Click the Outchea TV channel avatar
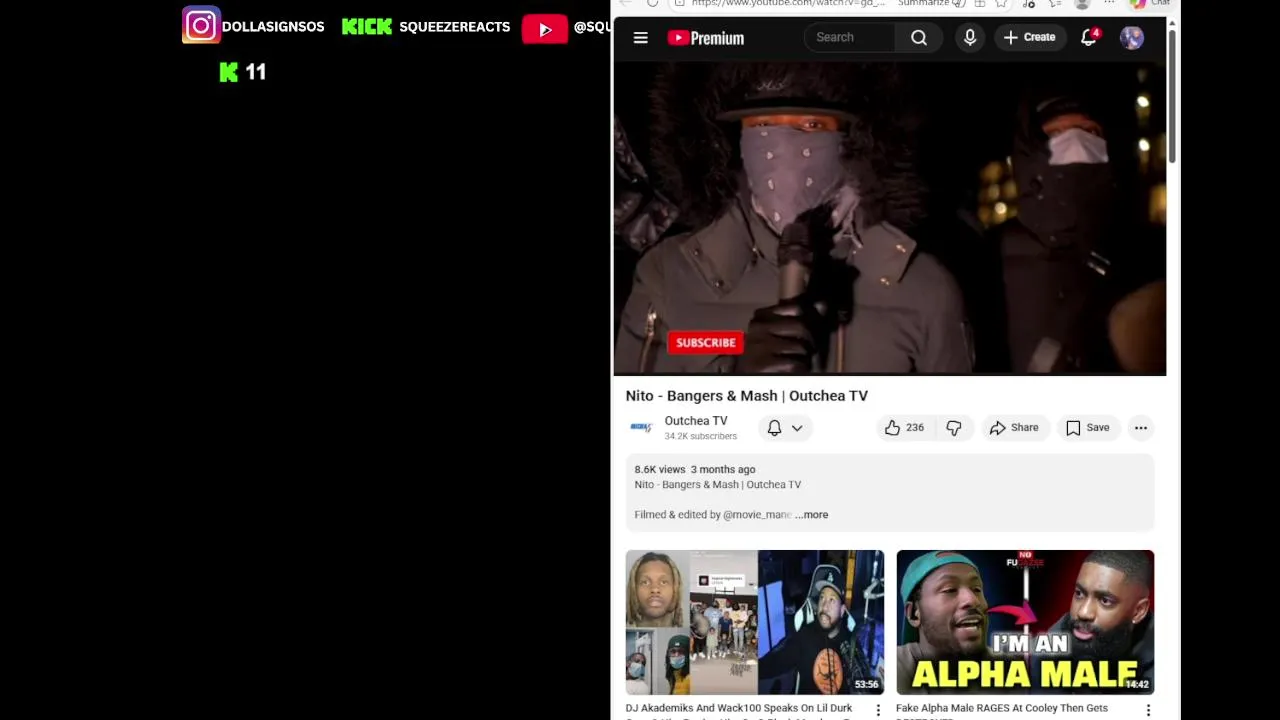The height and width of the screenshot is (720, 1280). click(641, 428)
